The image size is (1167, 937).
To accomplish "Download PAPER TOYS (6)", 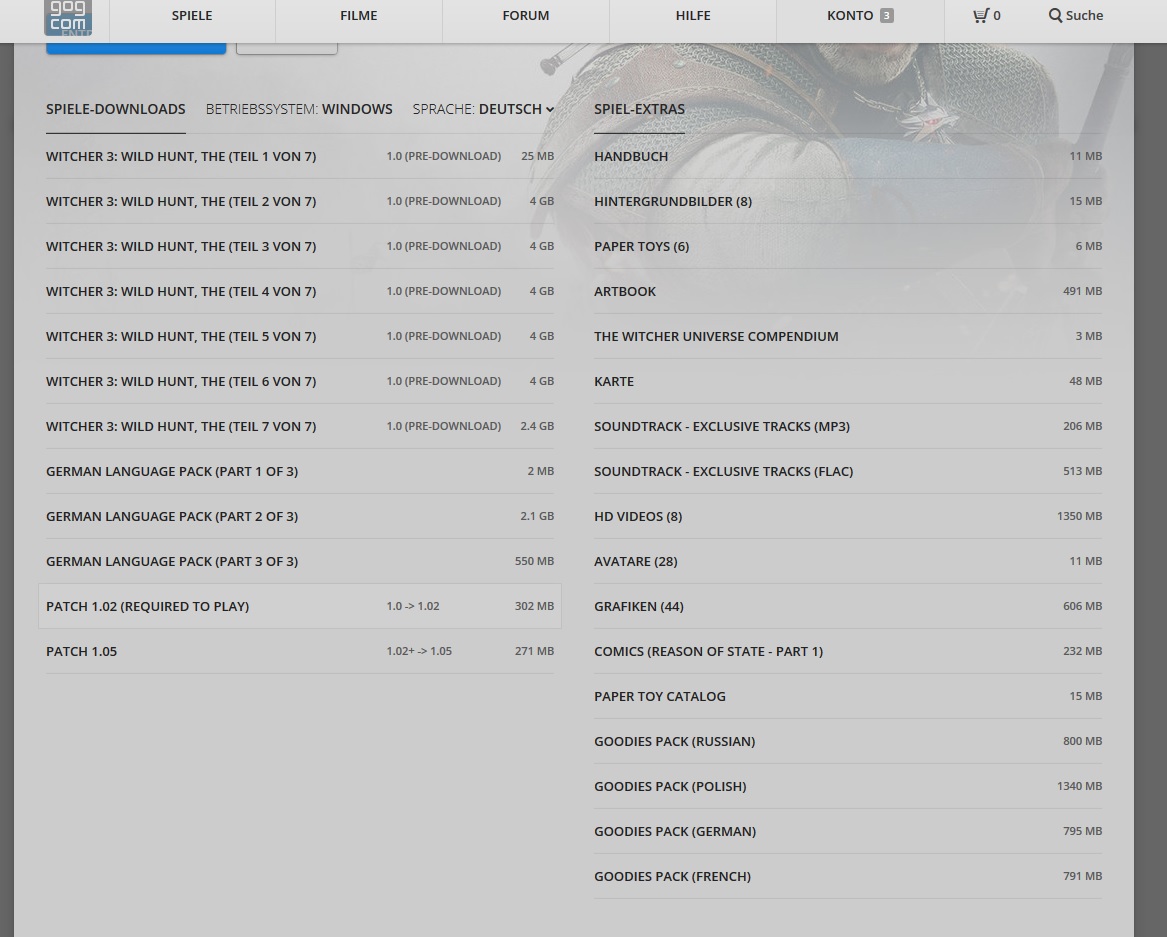I will click(848, 246).
